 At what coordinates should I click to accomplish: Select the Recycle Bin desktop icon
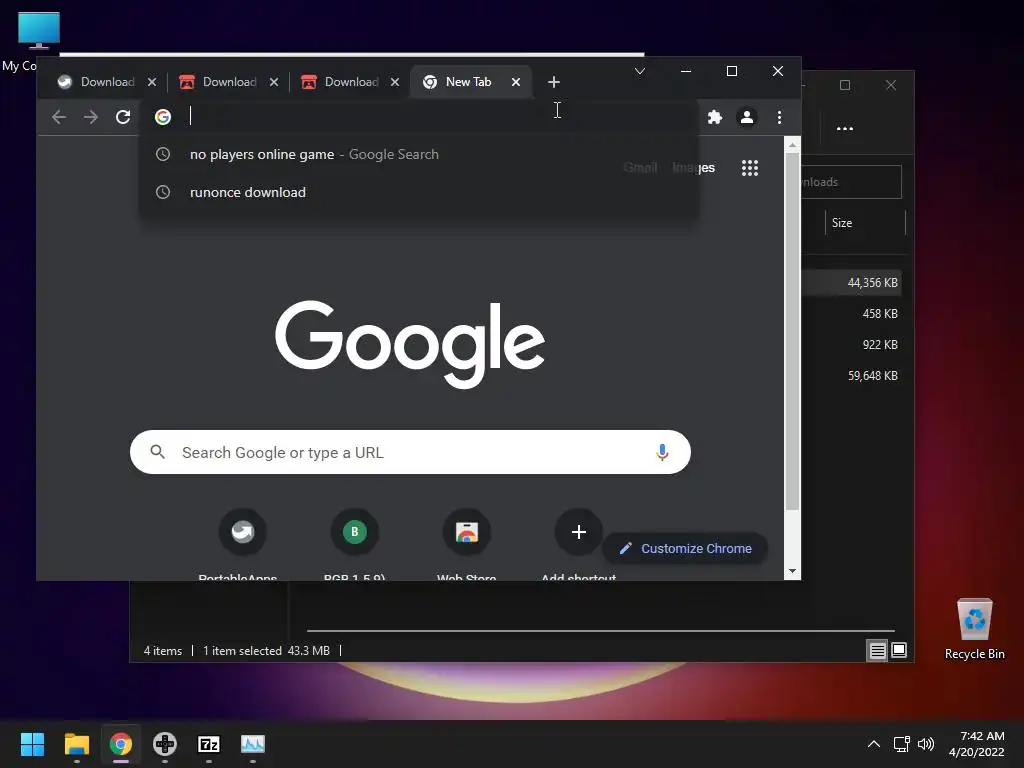974,629
